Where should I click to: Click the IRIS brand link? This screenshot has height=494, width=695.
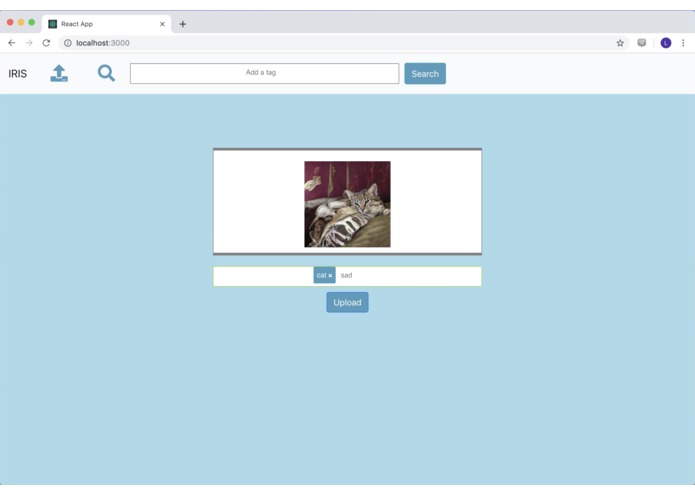(18, 74)
